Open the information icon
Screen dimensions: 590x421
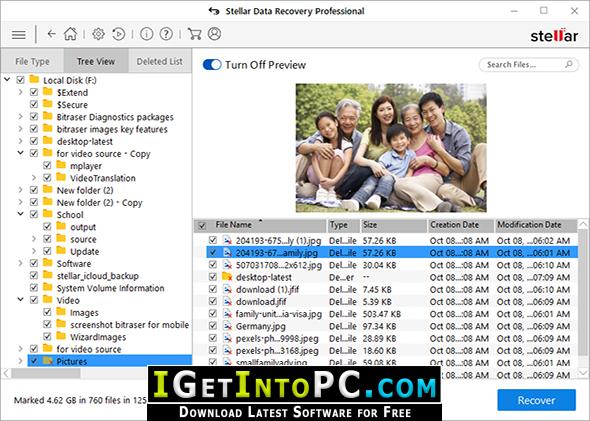[146, 34]
